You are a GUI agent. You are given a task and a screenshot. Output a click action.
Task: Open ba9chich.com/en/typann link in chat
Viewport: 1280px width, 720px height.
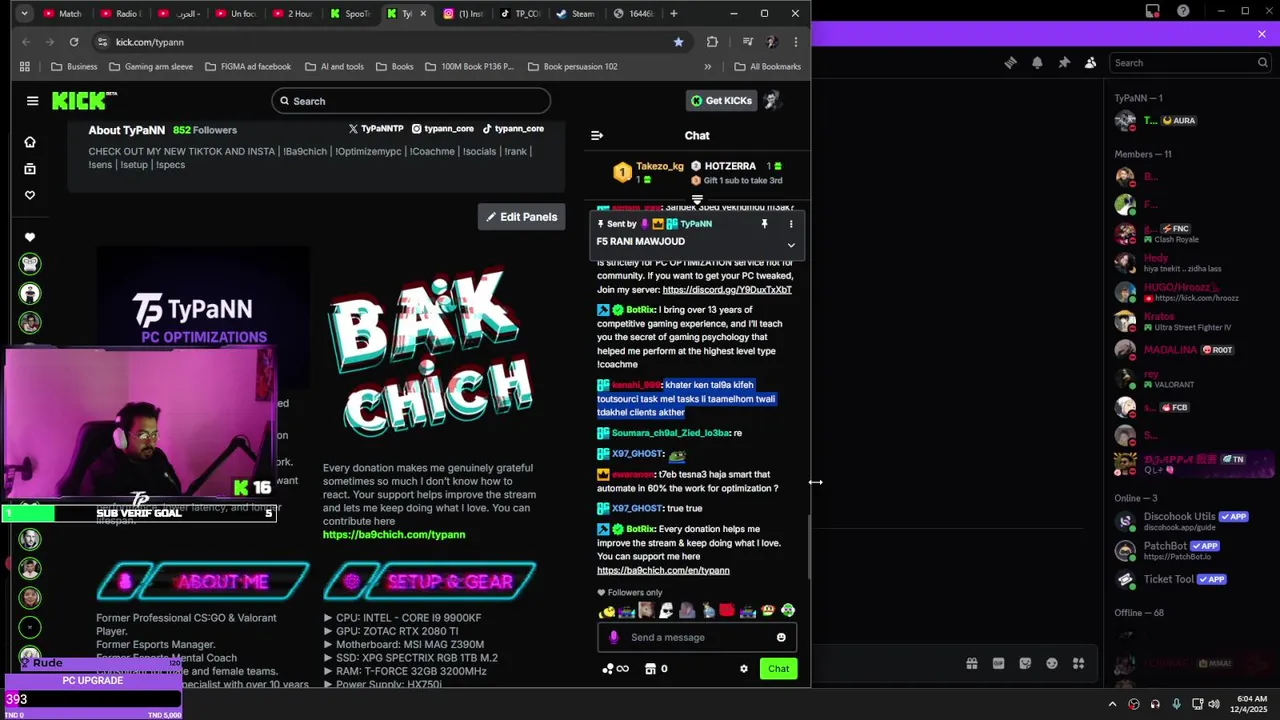663,571
